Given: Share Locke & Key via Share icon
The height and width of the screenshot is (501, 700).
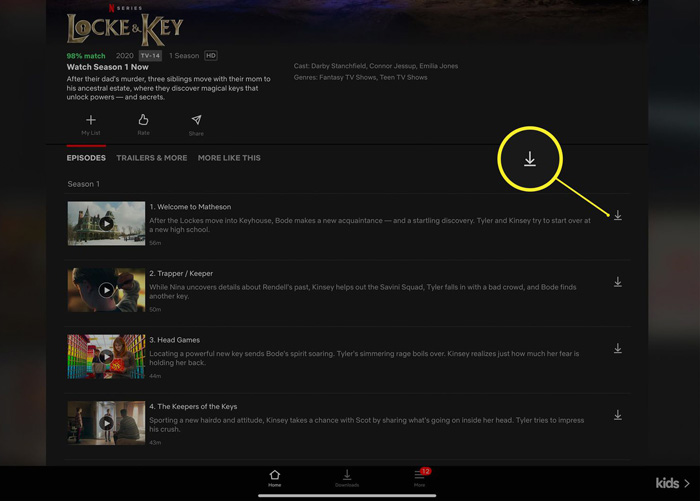Looking at the screenshot, I should point(196,125).
